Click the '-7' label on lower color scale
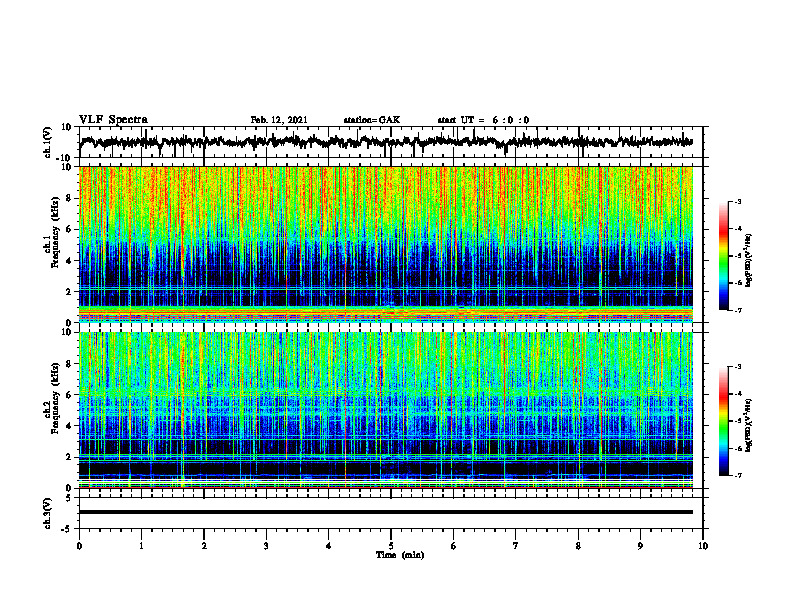The width and height of the screenshot is (792, 612). click(x=738, y=475)
